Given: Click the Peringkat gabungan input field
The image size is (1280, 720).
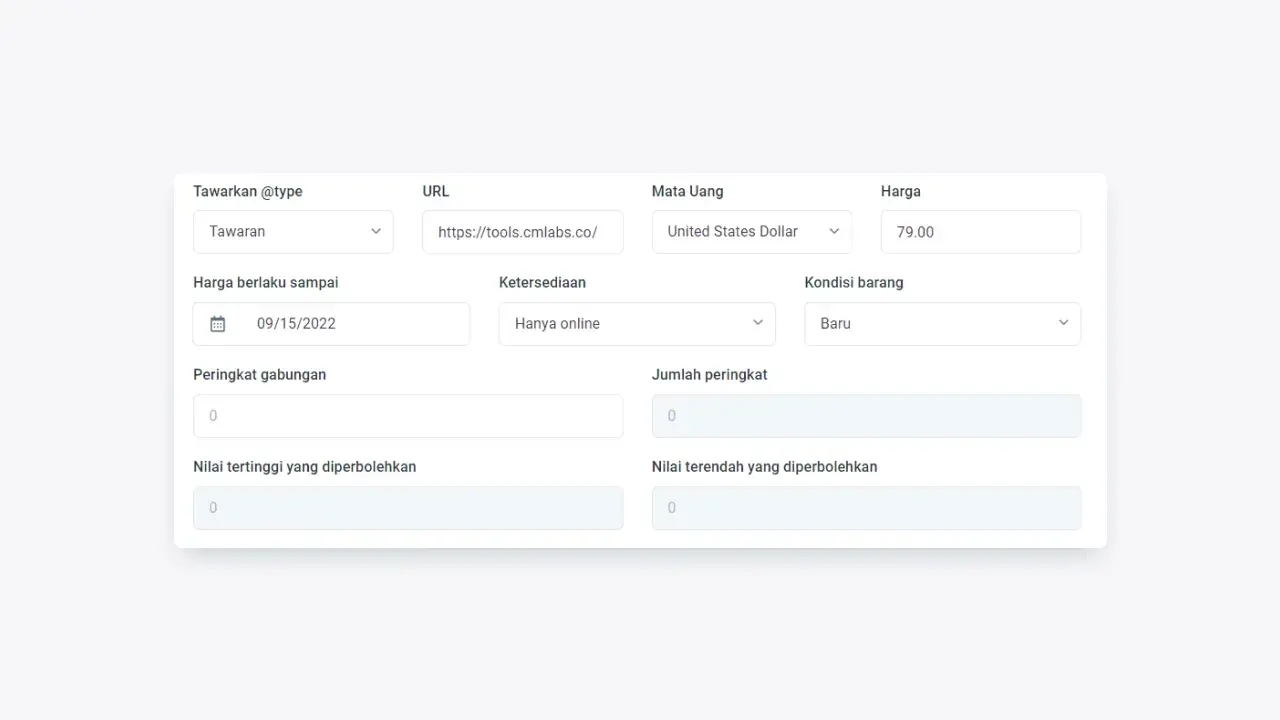Looking at the screenshot, I should coord(407,416).
